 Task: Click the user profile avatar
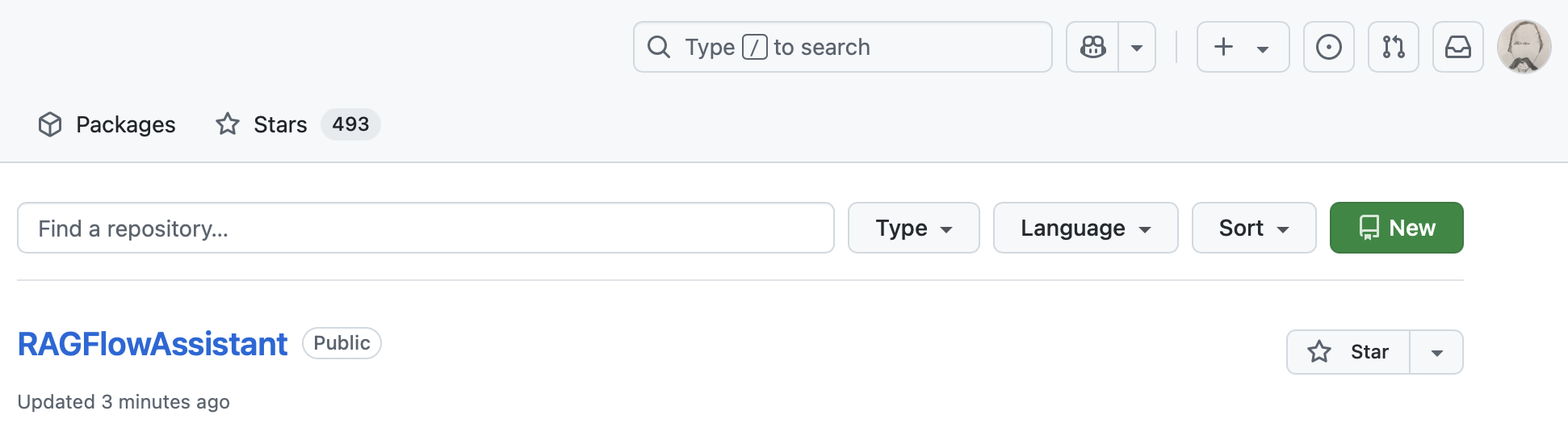(x=1524, y=47)
